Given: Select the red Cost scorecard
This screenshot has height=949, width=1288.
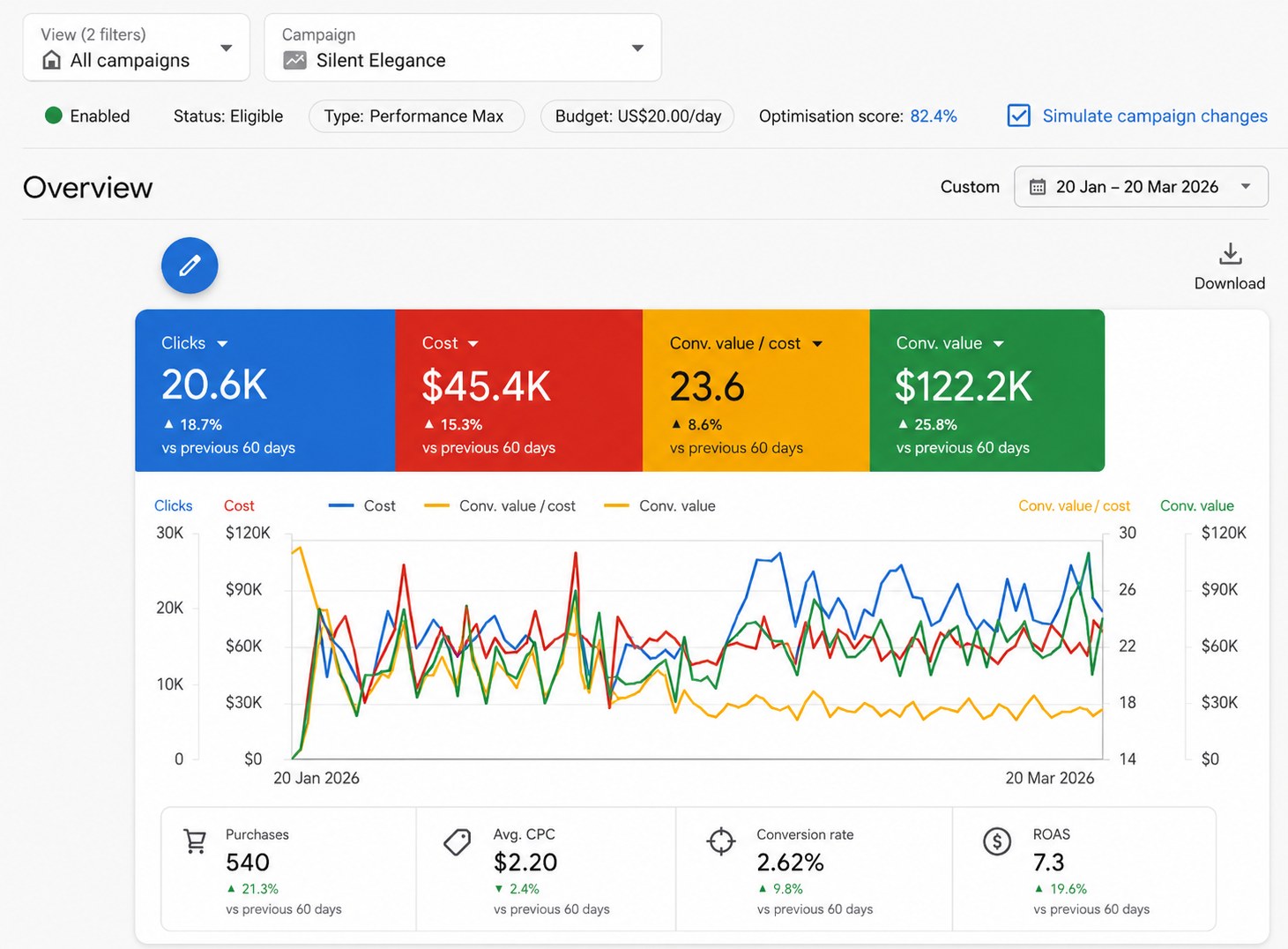Looking at the screenshot, I should 519,390.
